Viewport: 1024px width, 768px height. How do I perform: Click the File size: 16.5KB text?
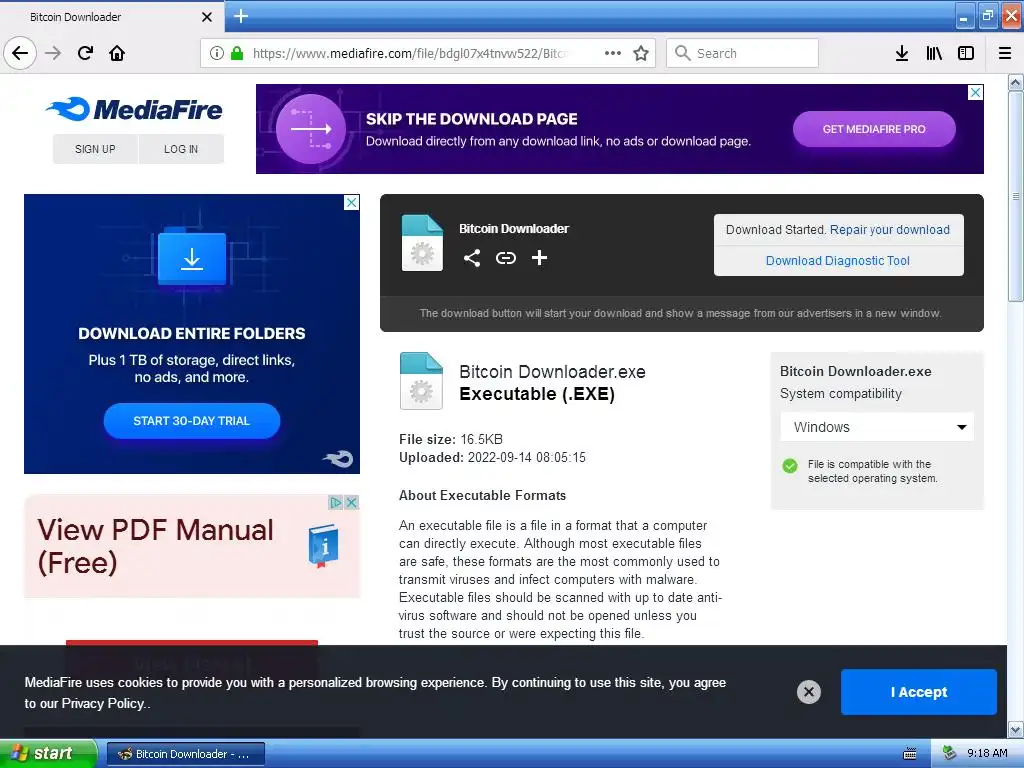[x=451, y=440]
